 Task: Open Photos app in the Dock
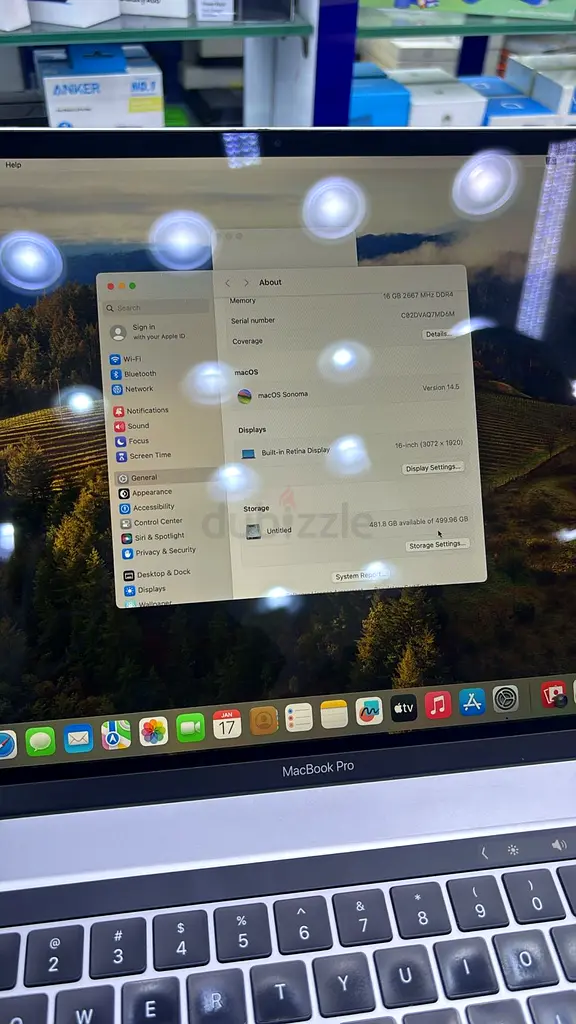(x=153, y=731)
